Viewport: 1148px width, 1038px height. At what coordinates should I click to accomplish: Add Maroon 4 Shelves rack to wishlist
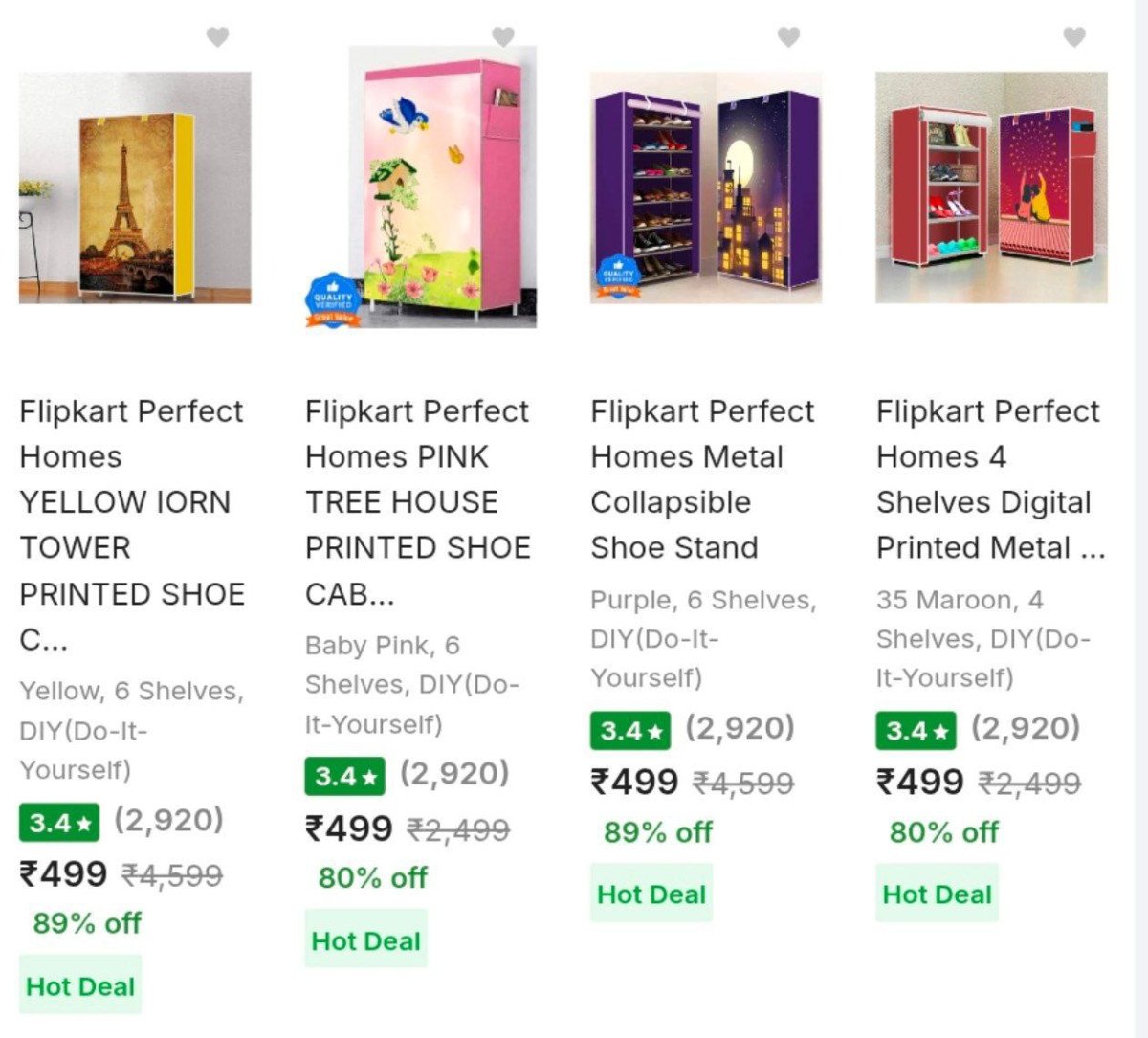click(1074, 37)
